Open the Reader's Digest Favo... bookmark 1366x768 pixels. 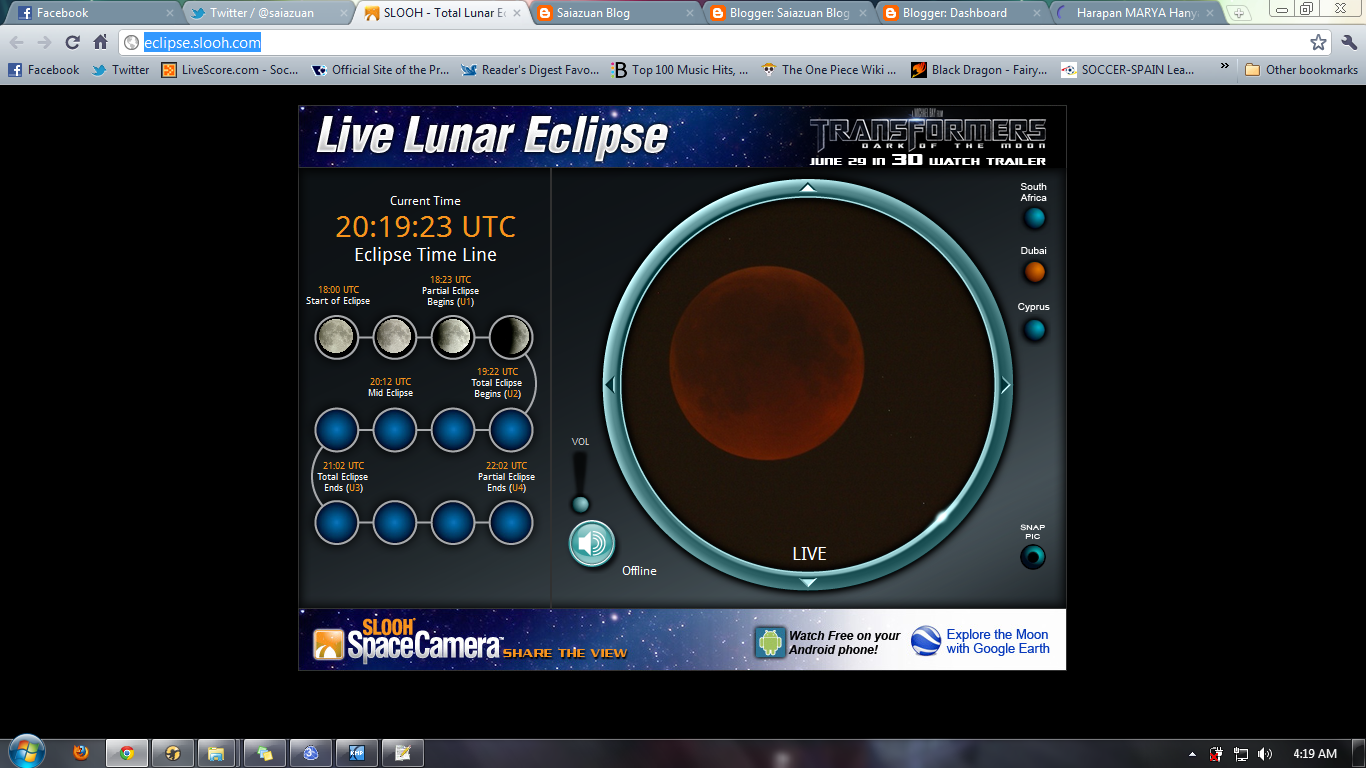point(531,70)
